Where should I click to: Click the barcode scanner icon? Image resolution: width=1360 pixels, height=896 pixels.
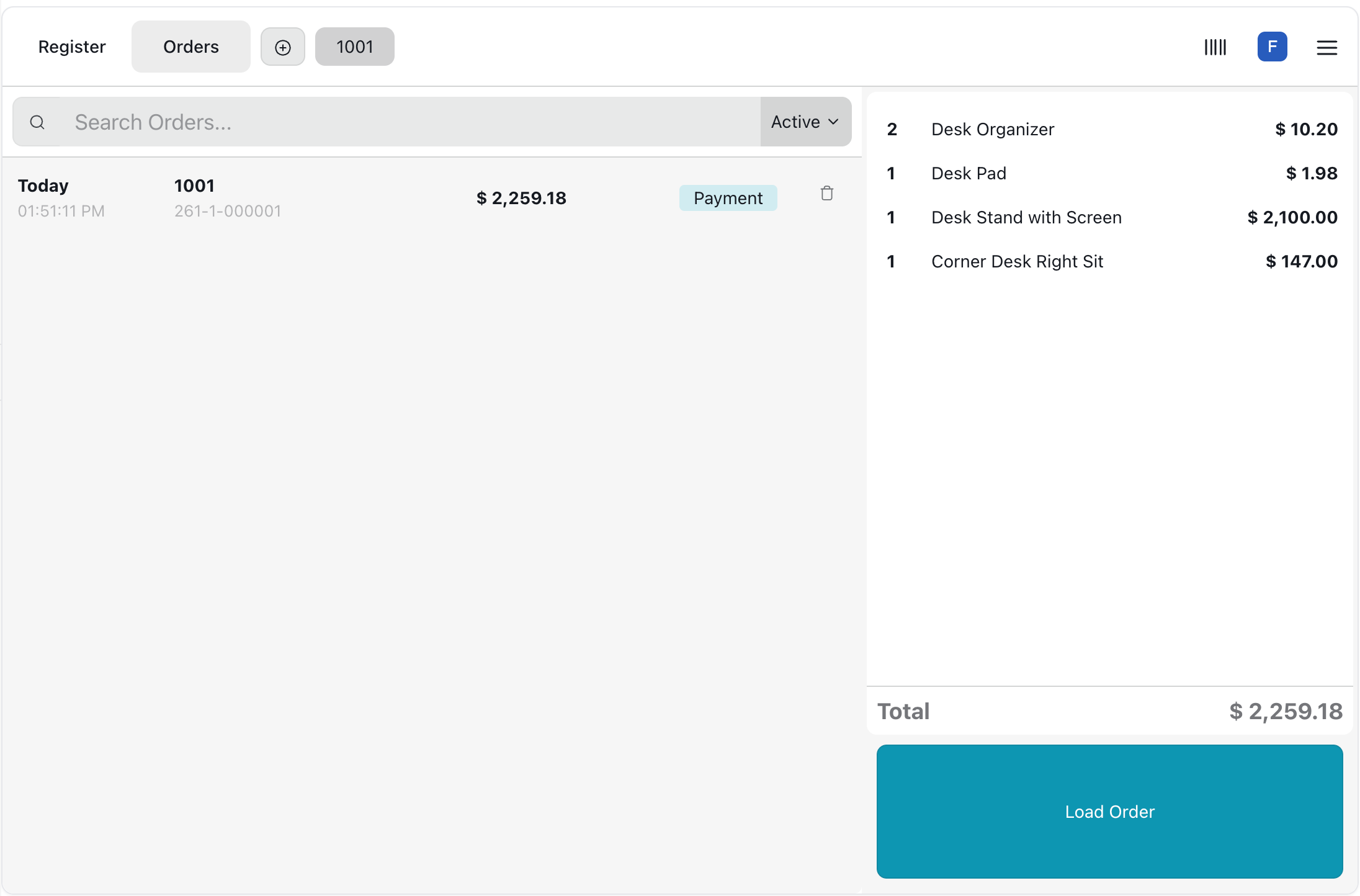pyautogui.click(x=1215, y=47)
